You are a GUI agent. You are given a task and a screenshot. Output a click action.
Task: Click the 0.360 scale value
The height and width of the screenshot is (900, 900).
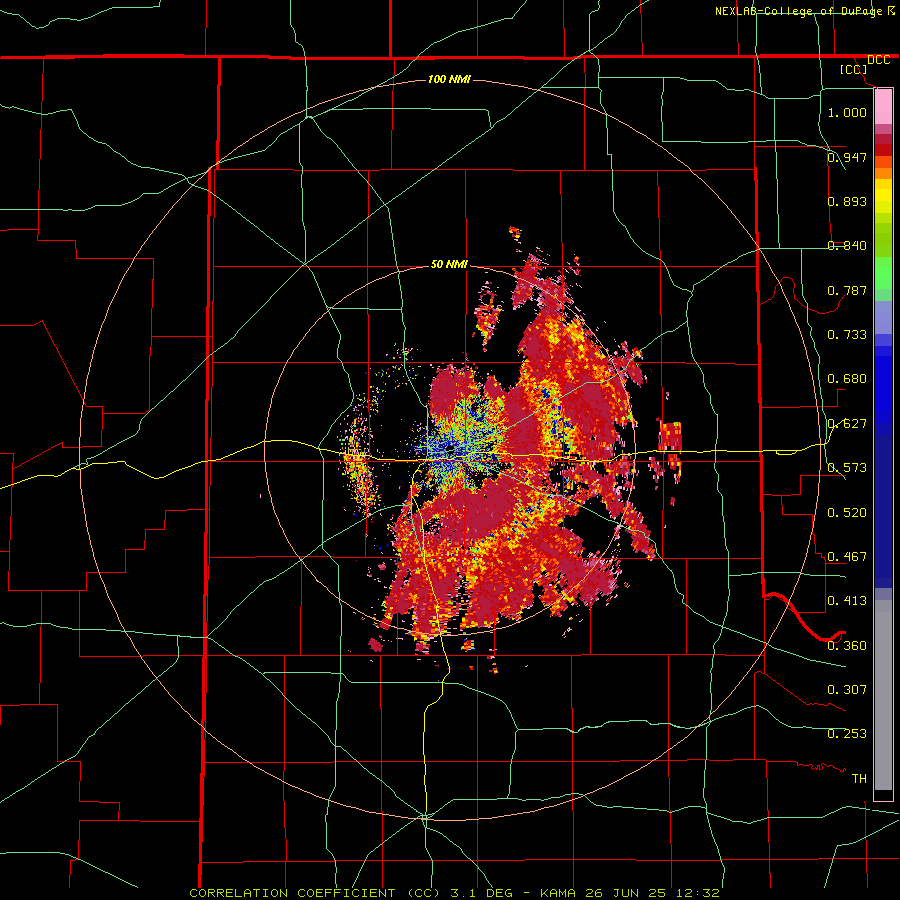(847, 645)
